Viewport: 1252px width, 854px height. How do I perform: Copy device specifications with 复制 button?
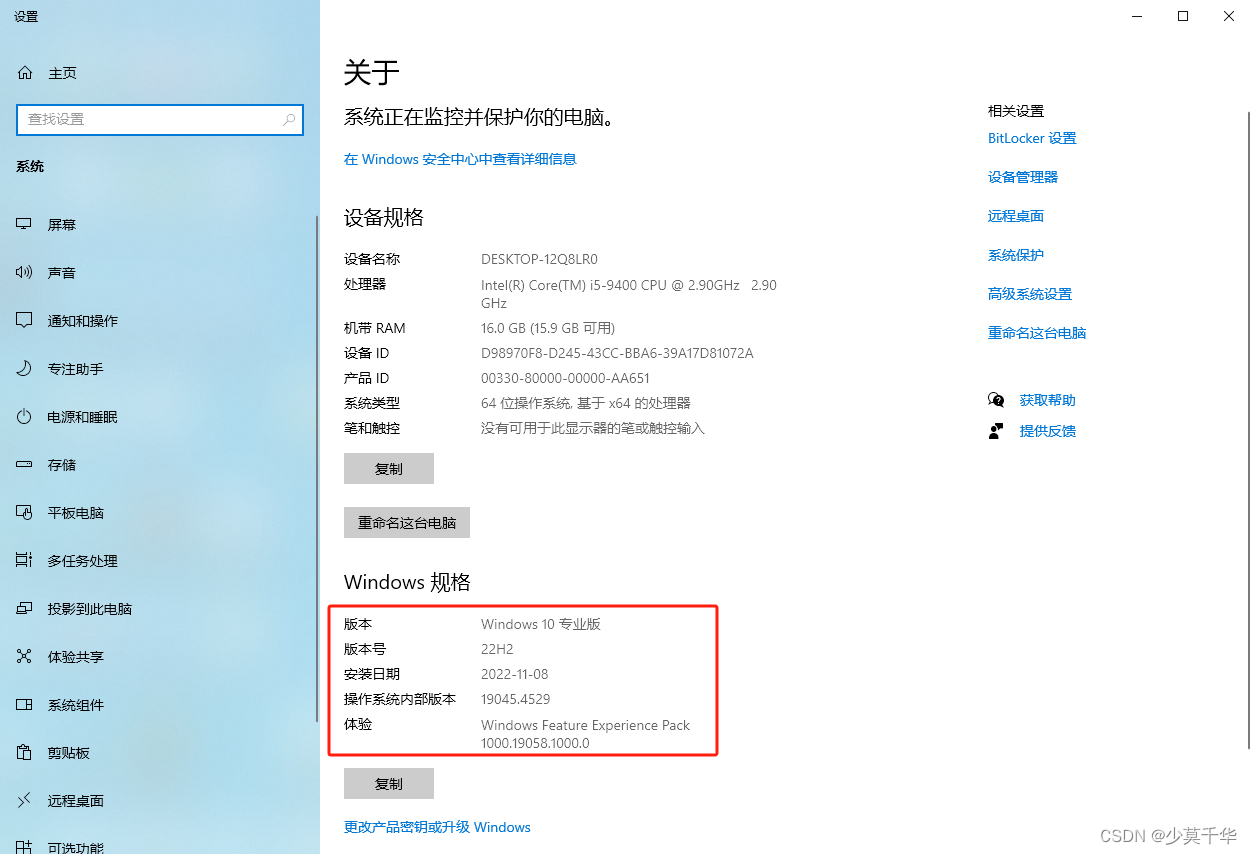(389, 469)
